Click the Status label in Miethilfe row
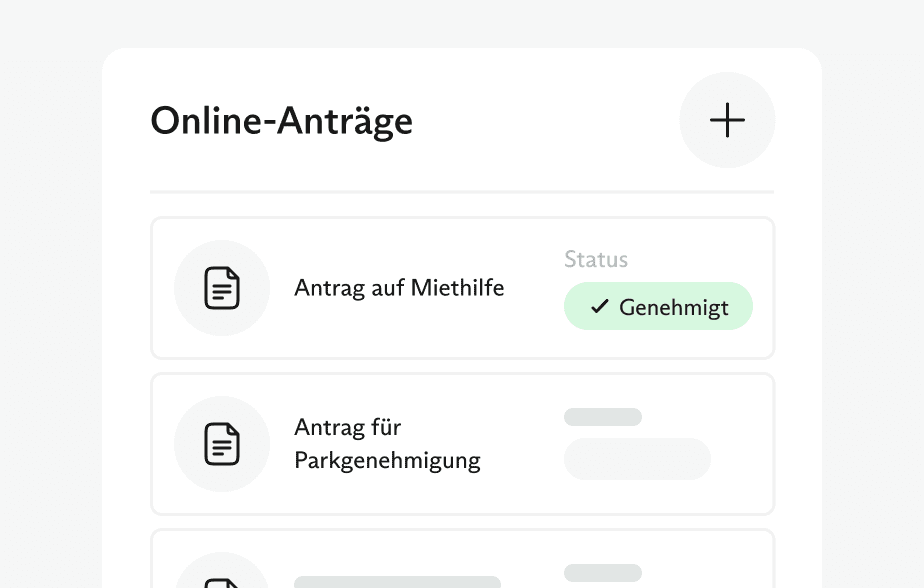This screenshot has height=588, width=924. coord(596,260)
